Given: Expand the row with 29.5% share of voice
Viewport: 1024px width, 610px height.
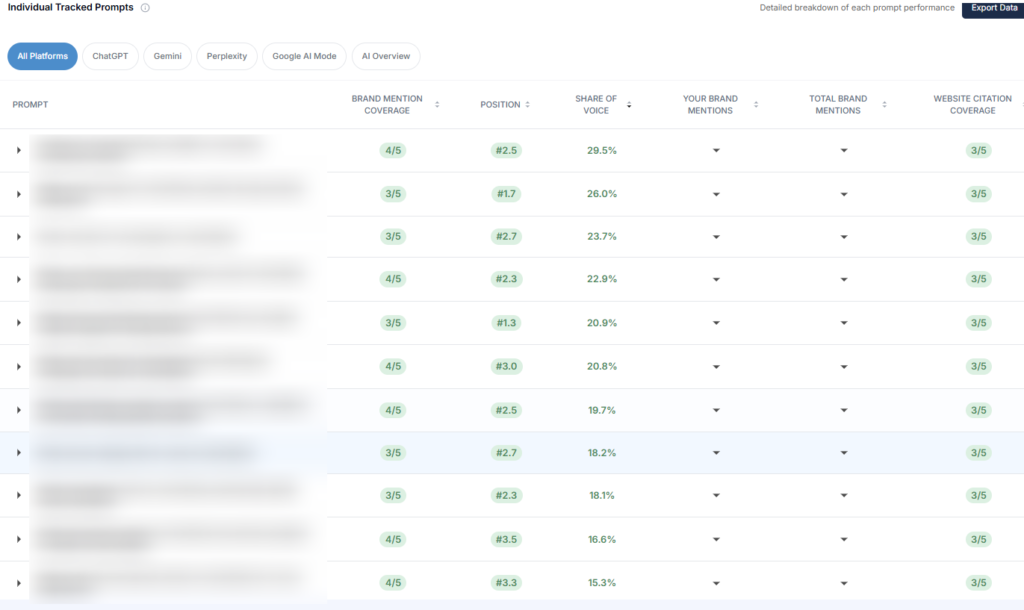Looking at the screenshot, I should [x=18, y=150].
